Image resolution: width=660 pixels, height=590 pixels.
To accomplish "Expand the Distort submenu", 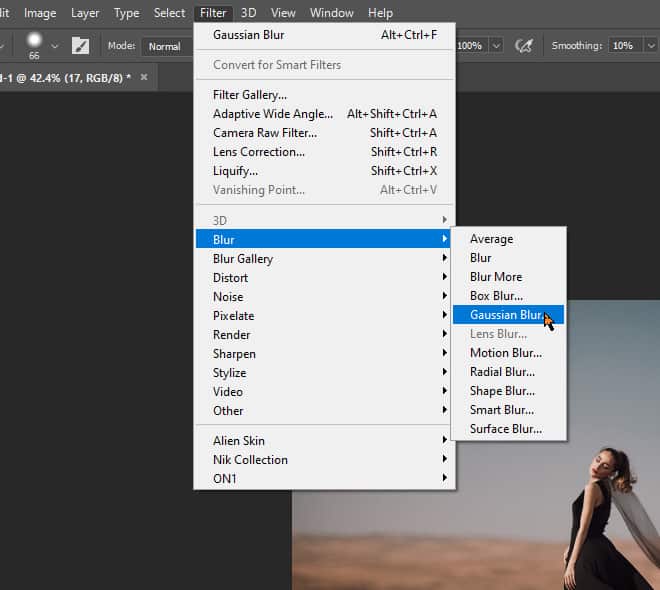I will point(325,278).
